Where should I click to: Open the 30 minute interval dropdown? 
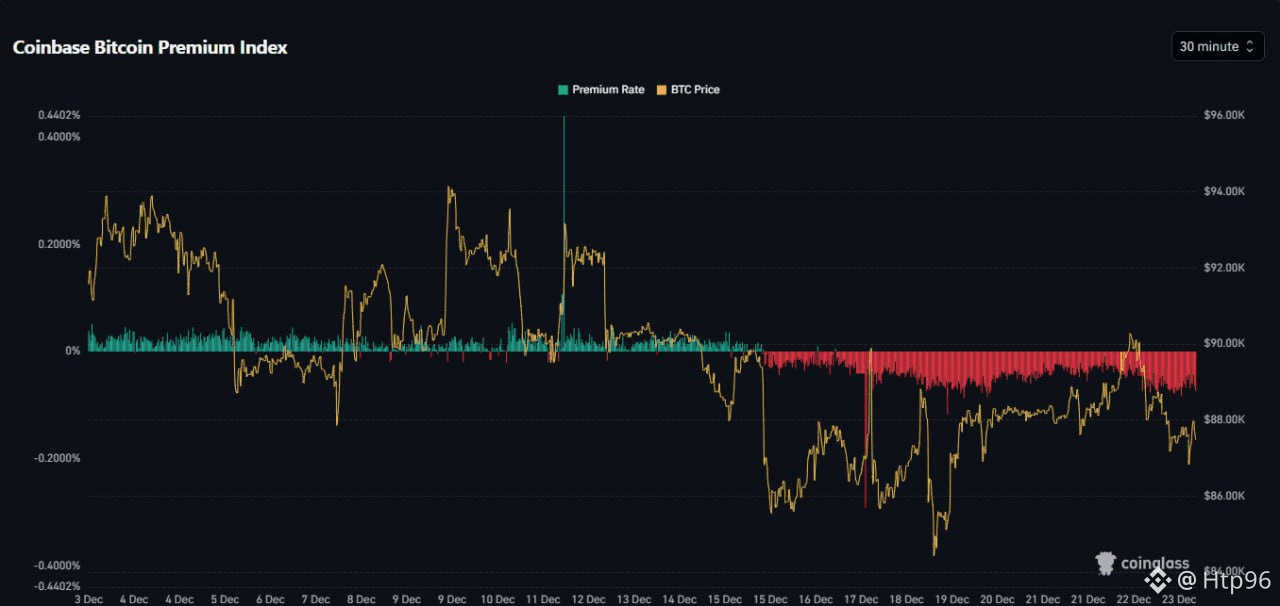point(1217,46)
